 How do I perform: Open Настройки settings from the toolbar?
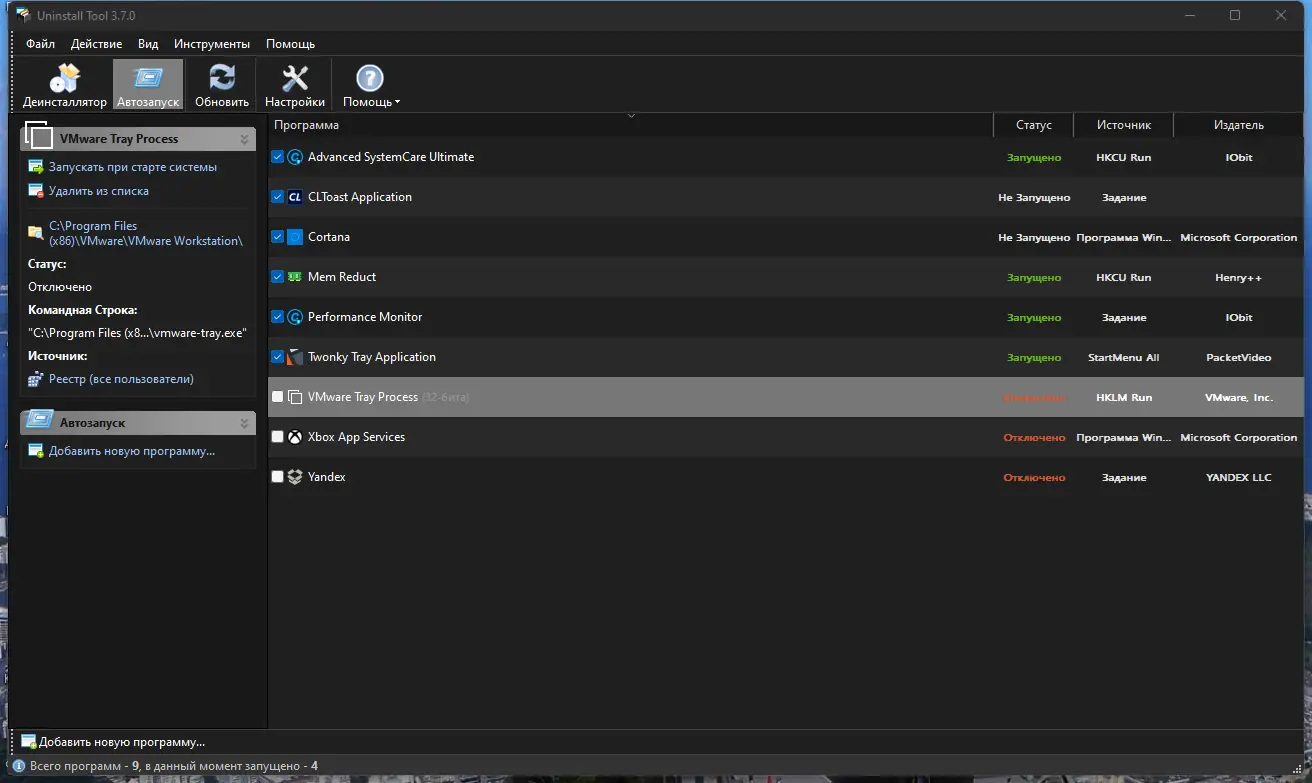coord(295,86)
